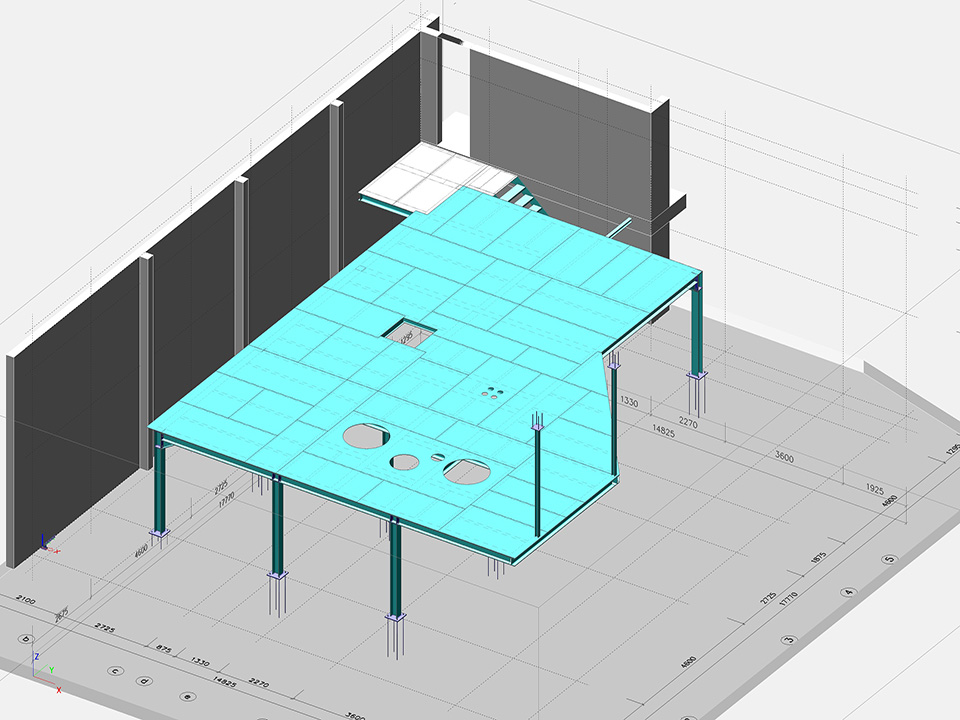Image resolution: width=960 pixels, height=720 pixels.
Task: Select the slender post passing through the slab
Action: pyautogui.click(x=538, y=475)
